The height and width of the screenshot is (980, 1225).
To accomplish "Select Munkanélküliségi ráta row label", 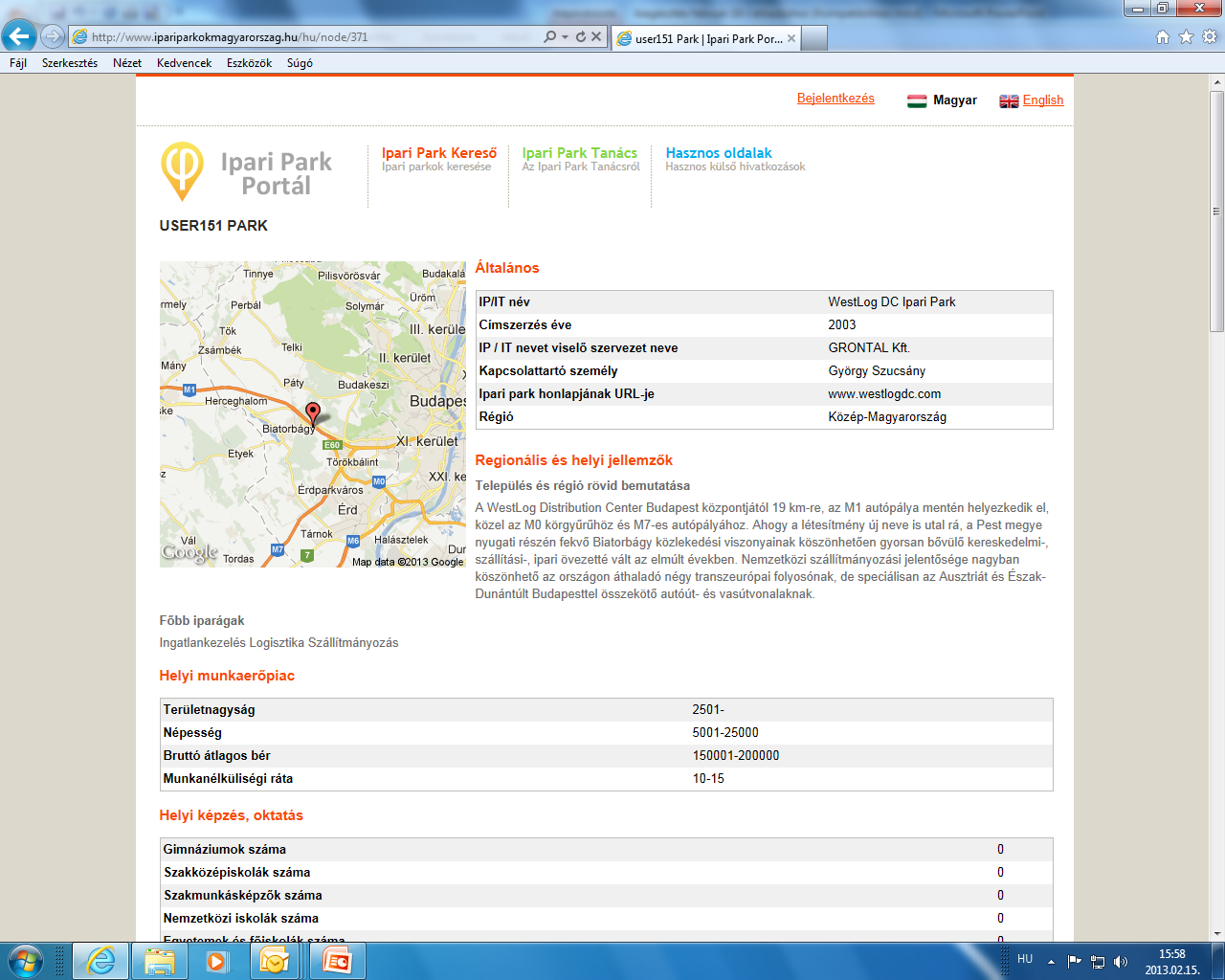I will click(228, 778).
